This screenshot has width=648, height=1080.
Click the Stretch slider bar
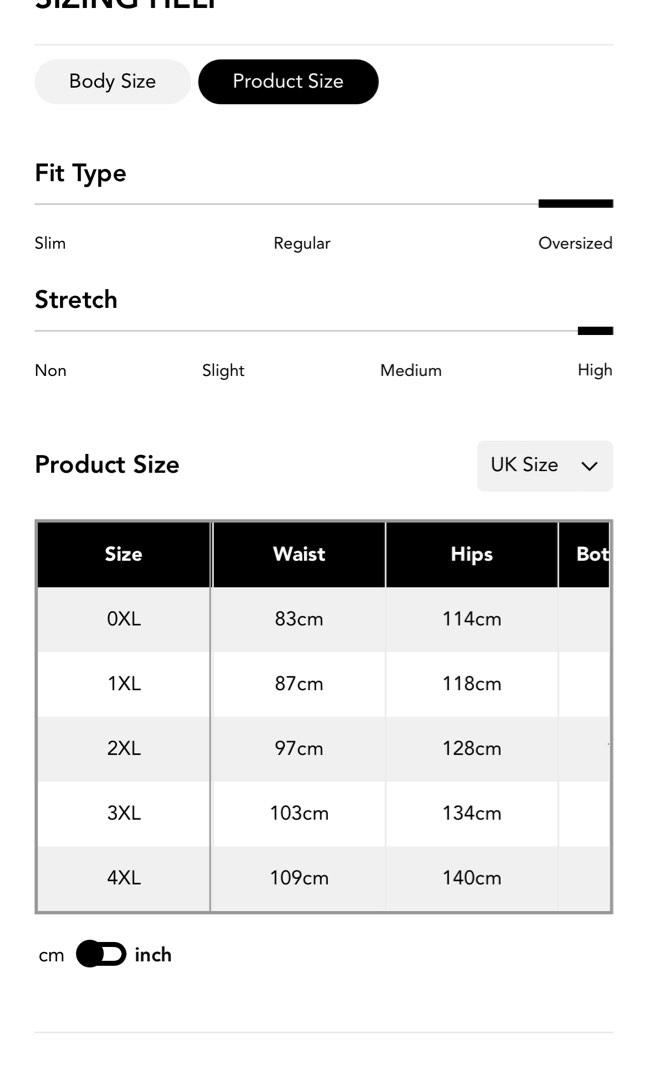[x=323, y=331]
